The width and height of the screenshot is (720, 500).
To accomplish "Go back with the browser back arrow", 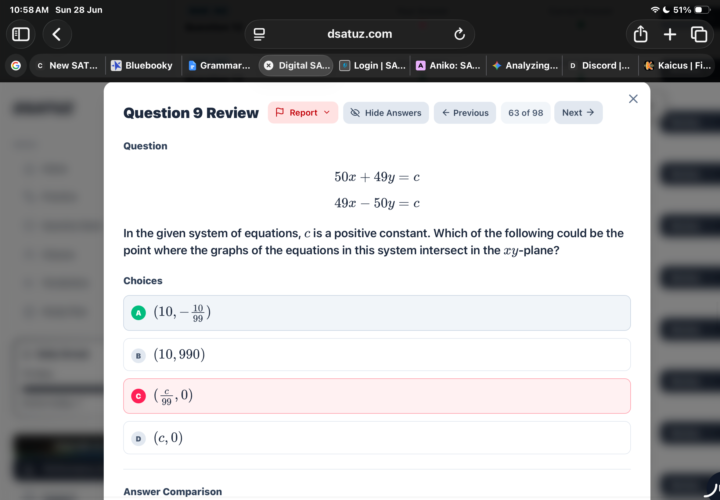I will [57, 34].
